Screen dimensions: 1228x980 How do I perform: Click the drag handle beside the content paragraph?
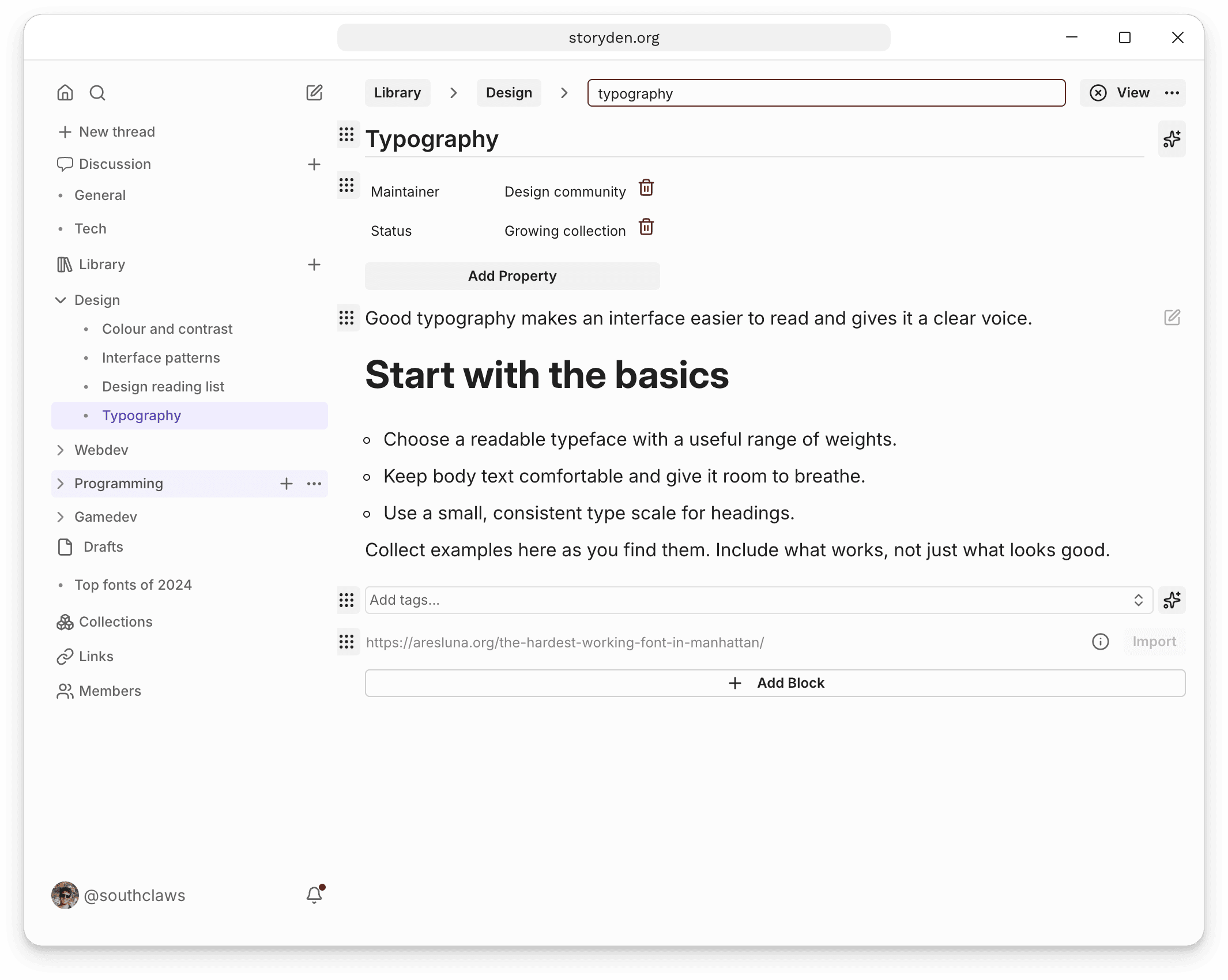tap(346, 318)
